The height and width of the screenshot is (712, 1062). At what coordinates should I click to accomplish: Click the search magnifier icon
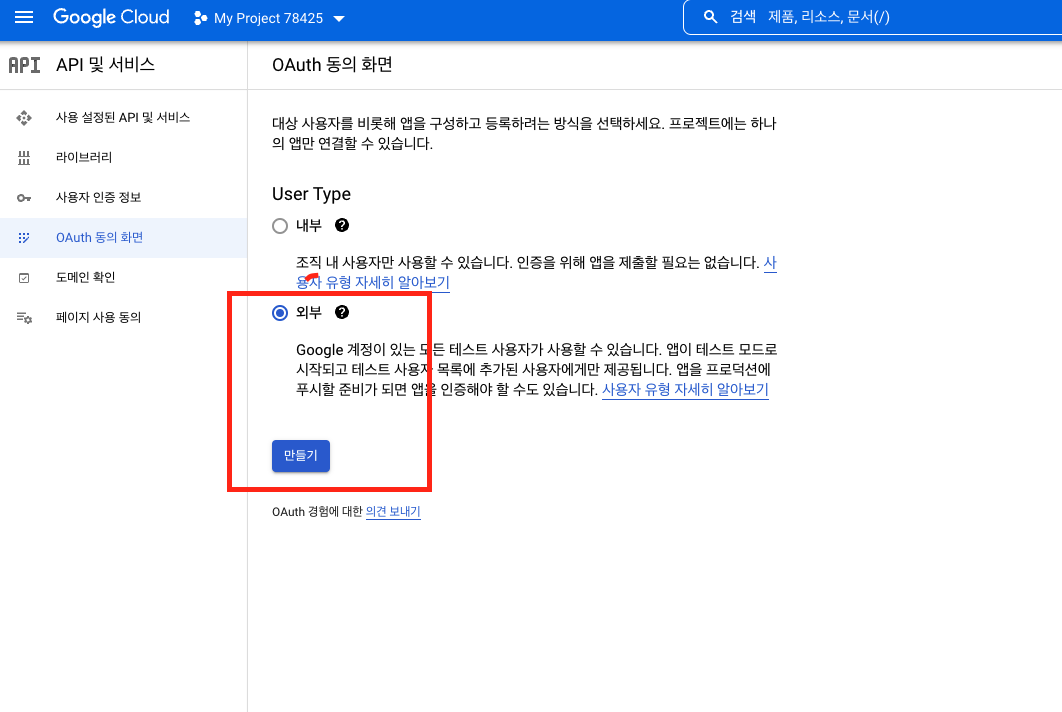click(x=711, y=17)
